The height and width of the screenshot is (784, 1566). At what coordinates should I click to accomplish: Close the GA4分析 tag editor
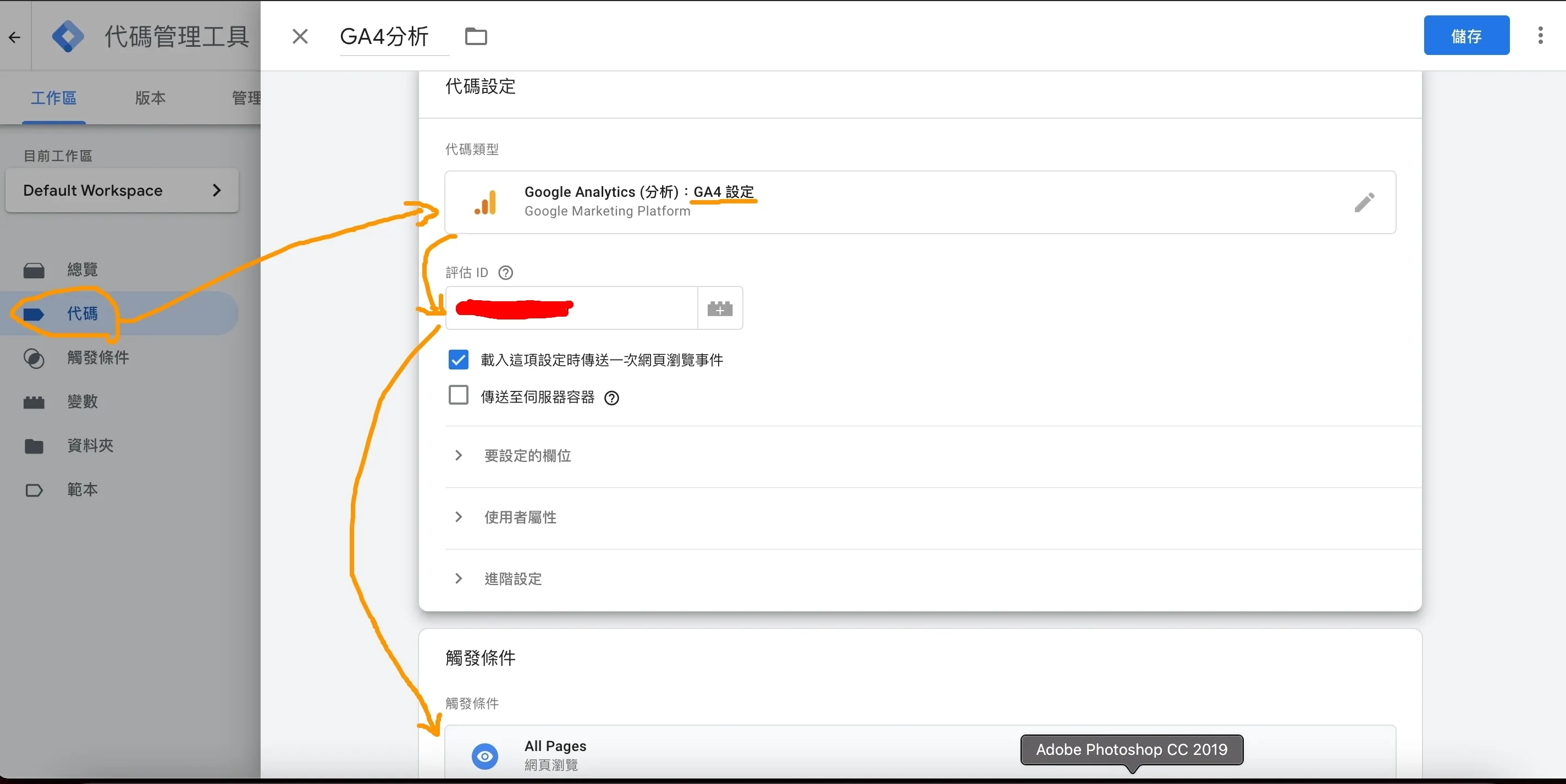point(300,36)
